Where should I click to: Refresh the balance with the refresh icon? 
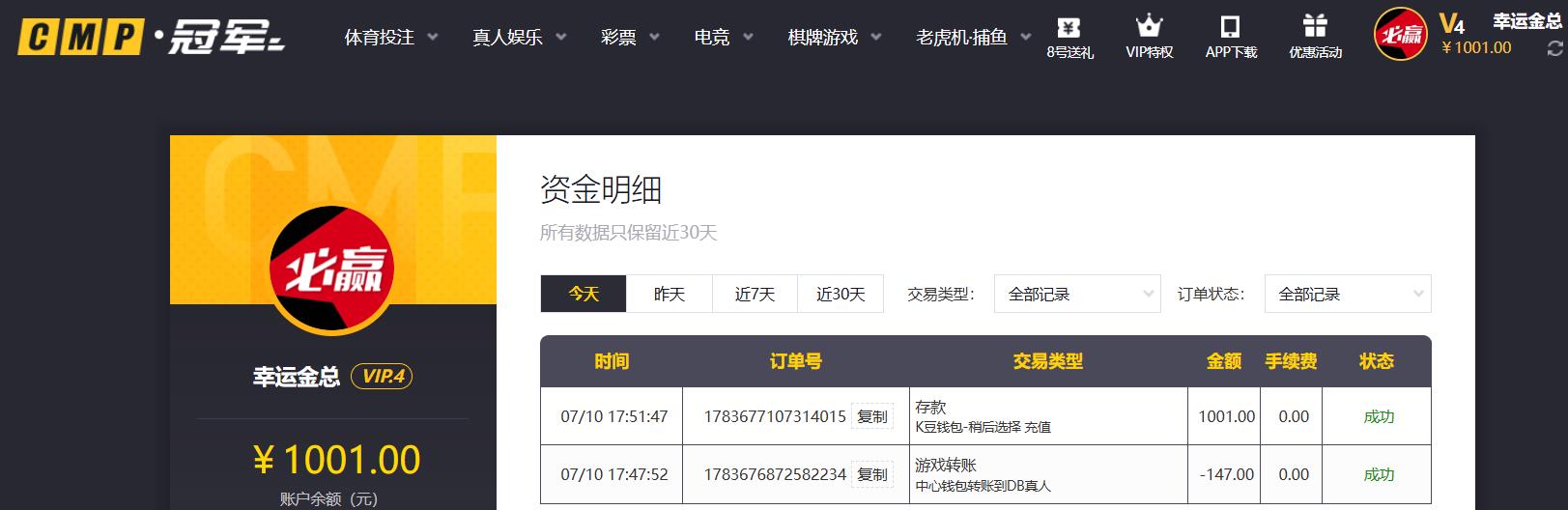(1554, 48)
